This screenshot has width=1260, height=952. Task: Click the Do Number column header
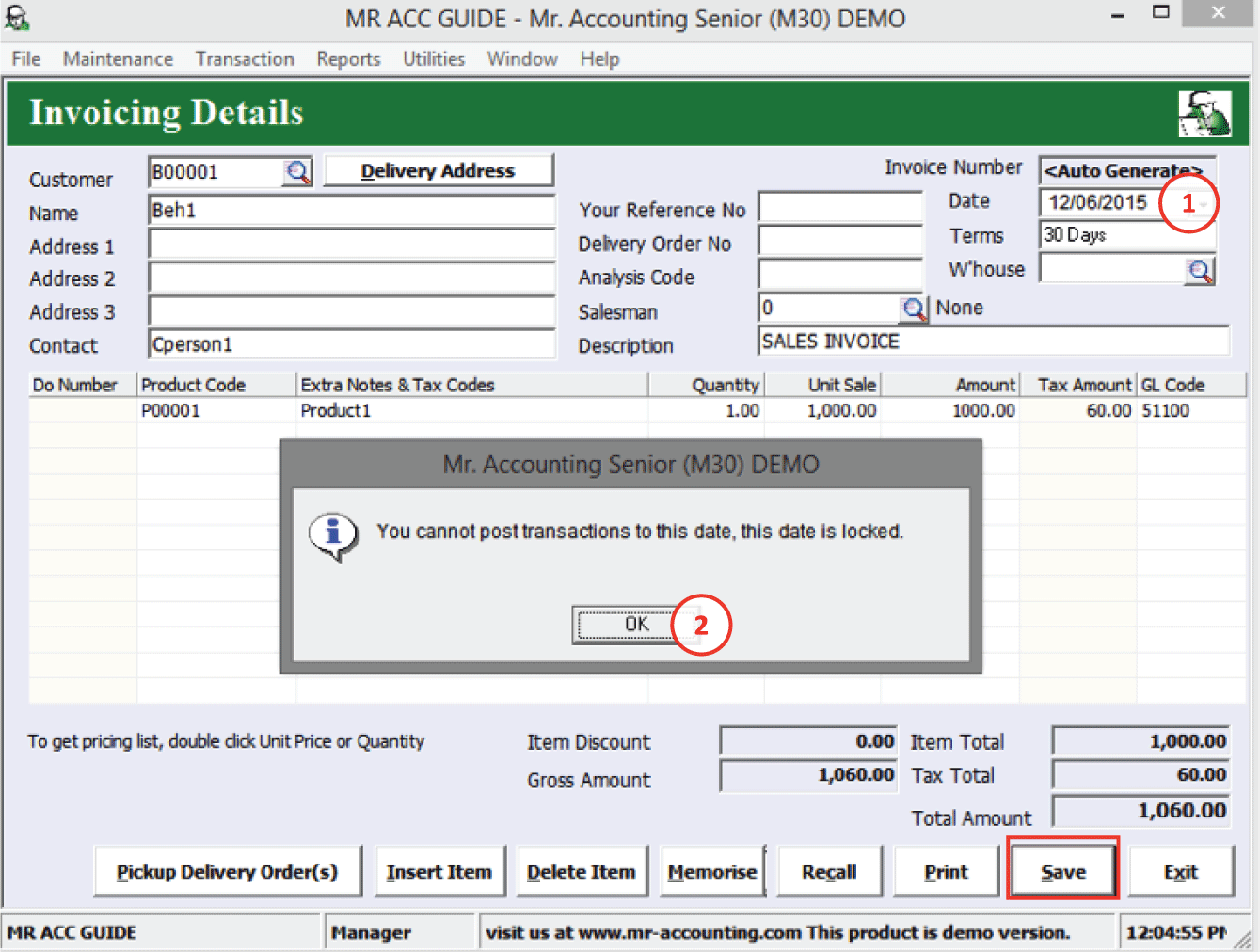83,385
